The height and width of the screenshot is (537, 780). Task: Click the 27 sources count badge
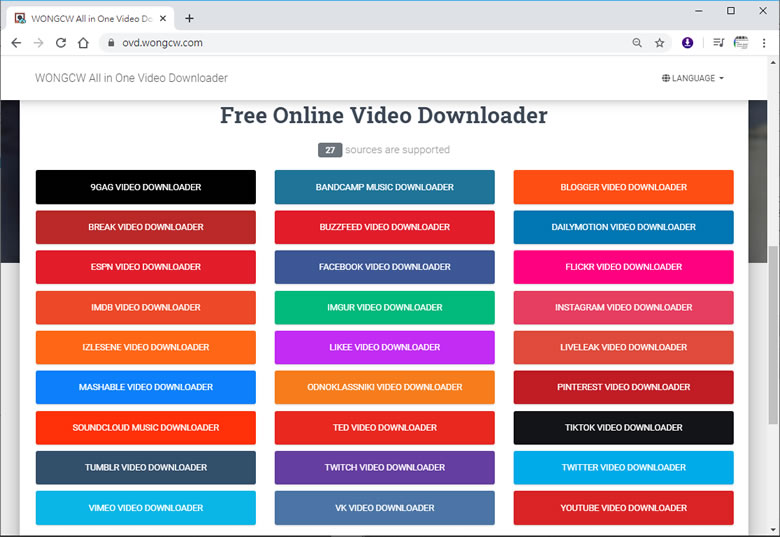click(330, 150)
